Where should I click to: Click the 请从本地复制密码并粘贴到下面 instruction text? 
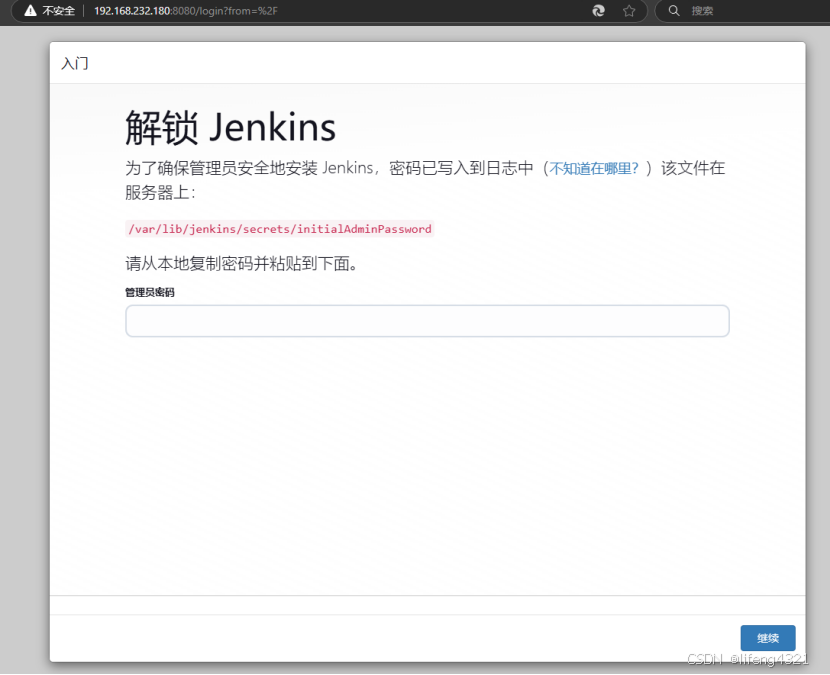tap(241, 263)
